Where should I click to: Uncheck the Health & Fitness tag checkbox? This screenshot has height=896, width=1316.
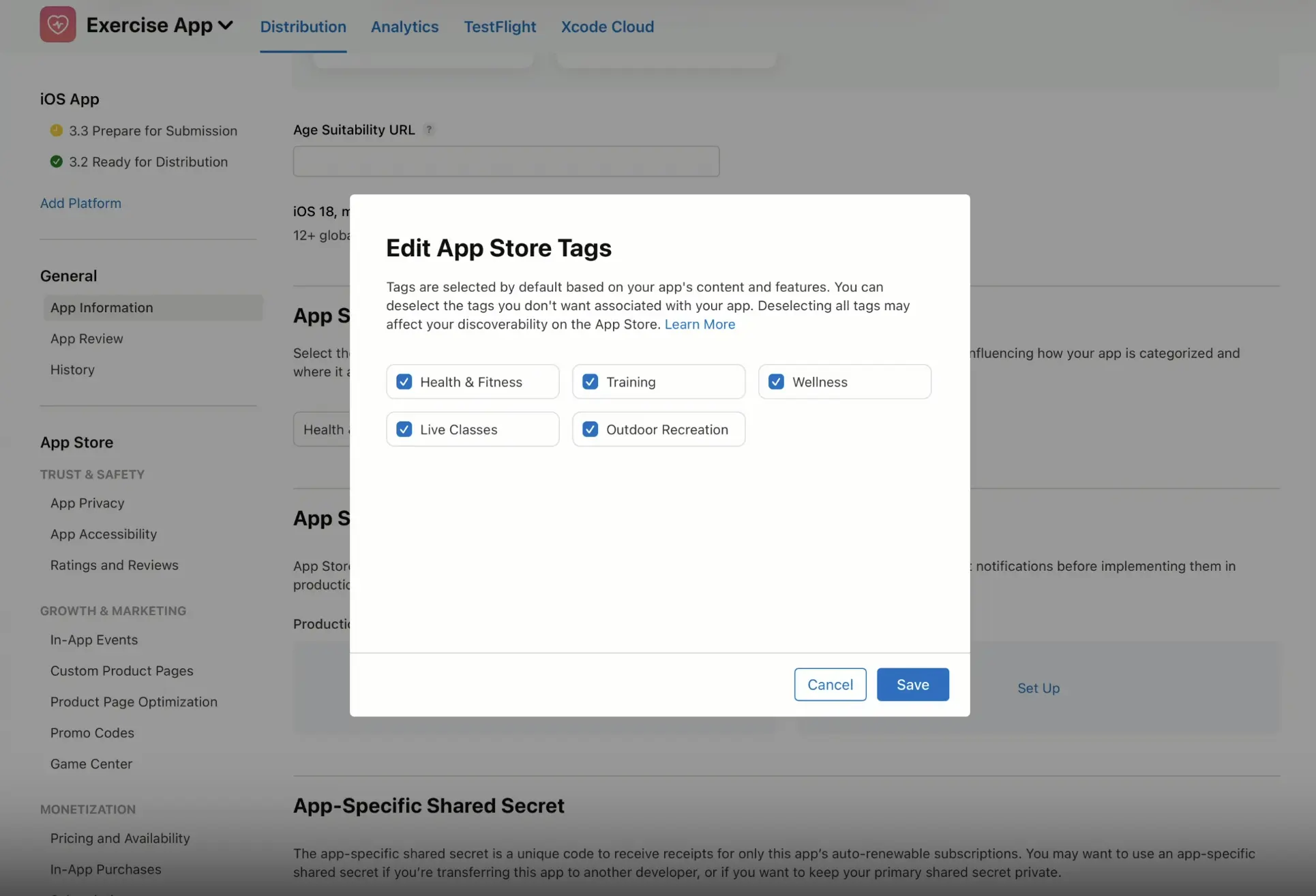[x=404, y=382]
